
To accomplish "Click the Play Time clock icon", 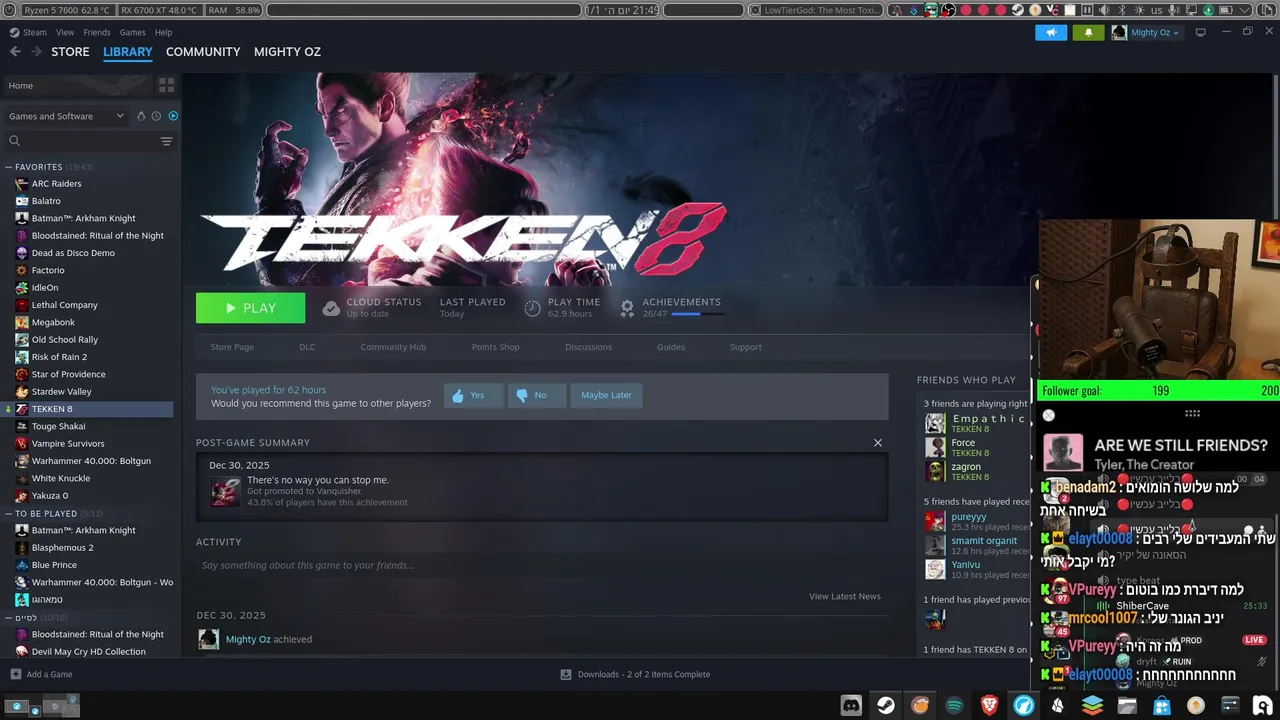I will point(533,308).
